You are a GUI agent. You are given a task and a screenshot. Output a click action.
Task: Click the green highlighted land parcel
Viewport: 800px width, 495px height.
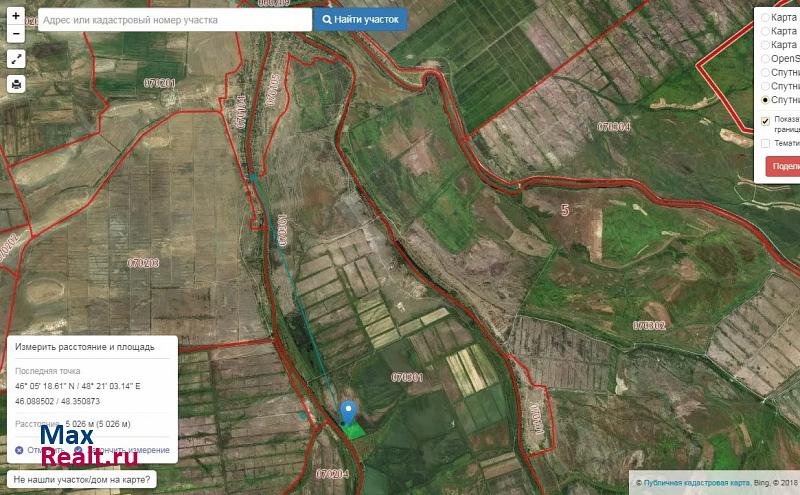coord(352,429)
